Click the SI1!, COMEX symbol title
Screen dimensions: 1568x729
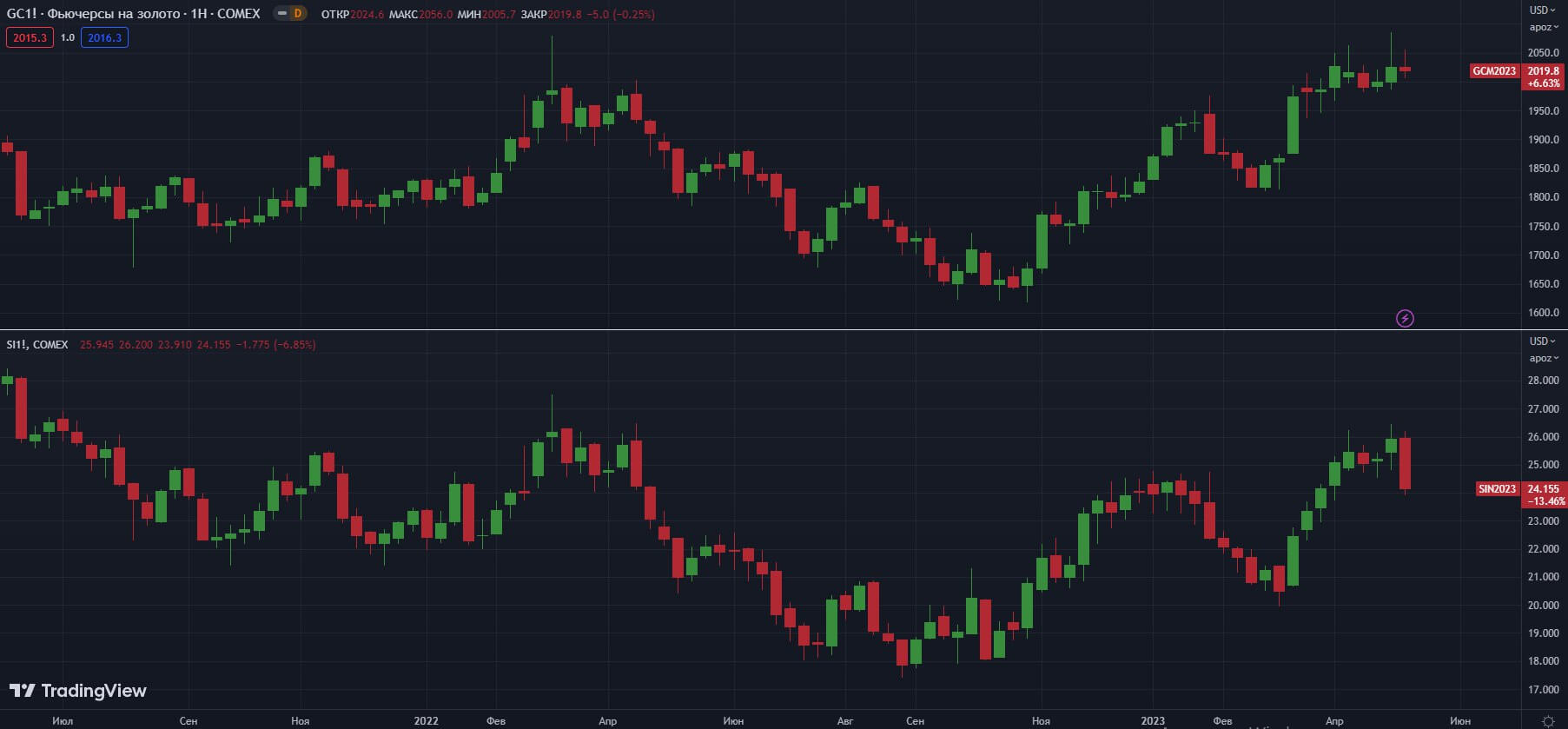click(x=37, y=345)
